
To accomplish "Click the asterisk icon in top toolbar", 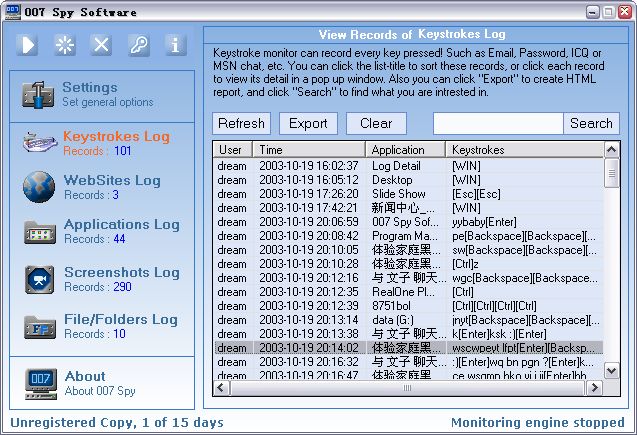I will 65,45.
